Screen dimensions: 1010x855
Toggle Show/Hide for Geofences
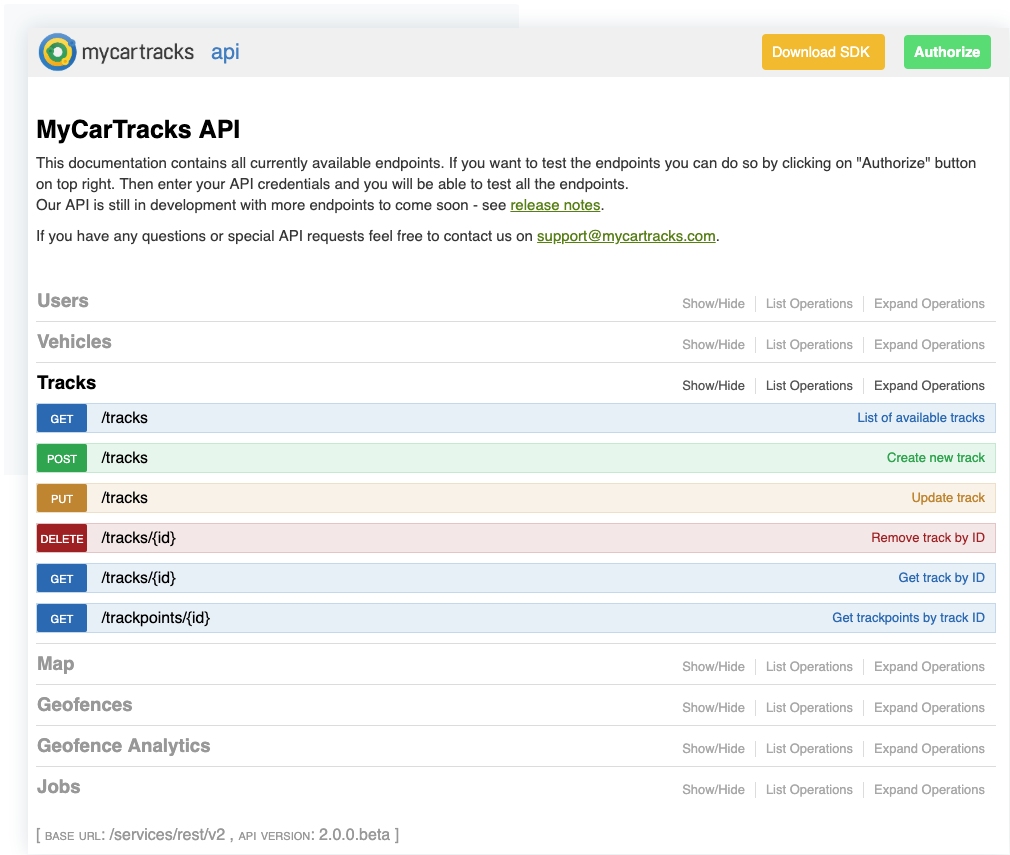click(713, 707)
